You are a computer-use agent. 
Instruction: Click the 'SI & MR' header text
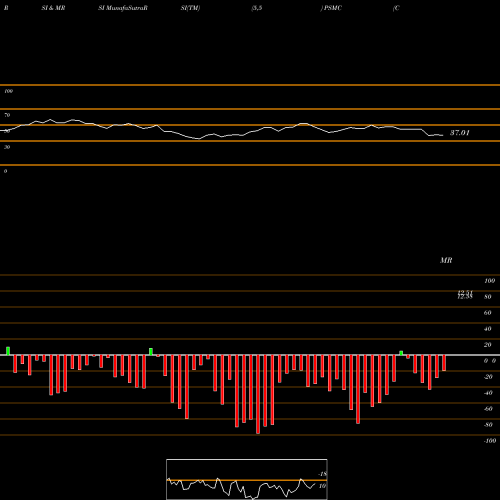(53, 8)
